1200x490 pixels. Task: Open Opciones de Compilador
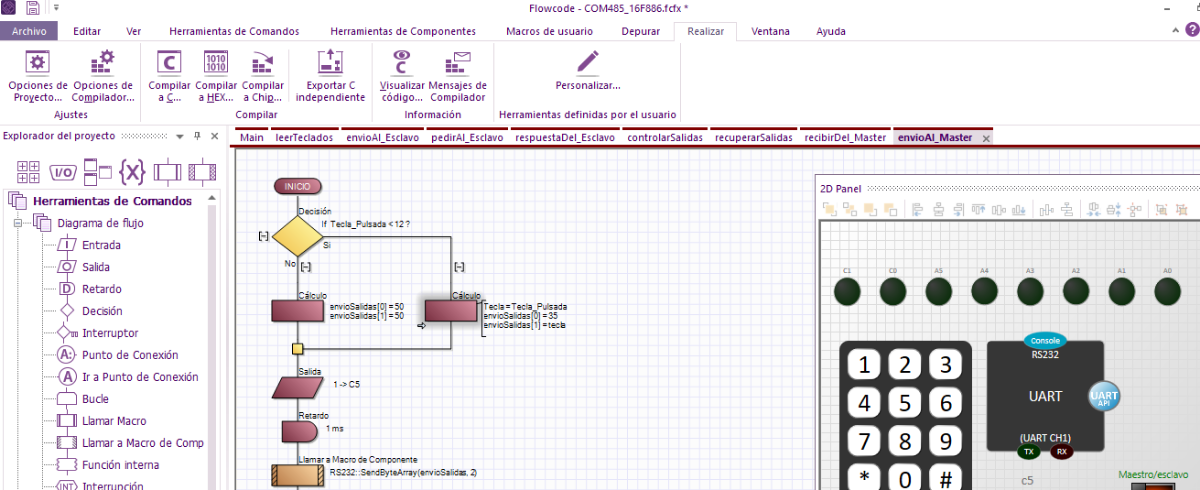103,77
